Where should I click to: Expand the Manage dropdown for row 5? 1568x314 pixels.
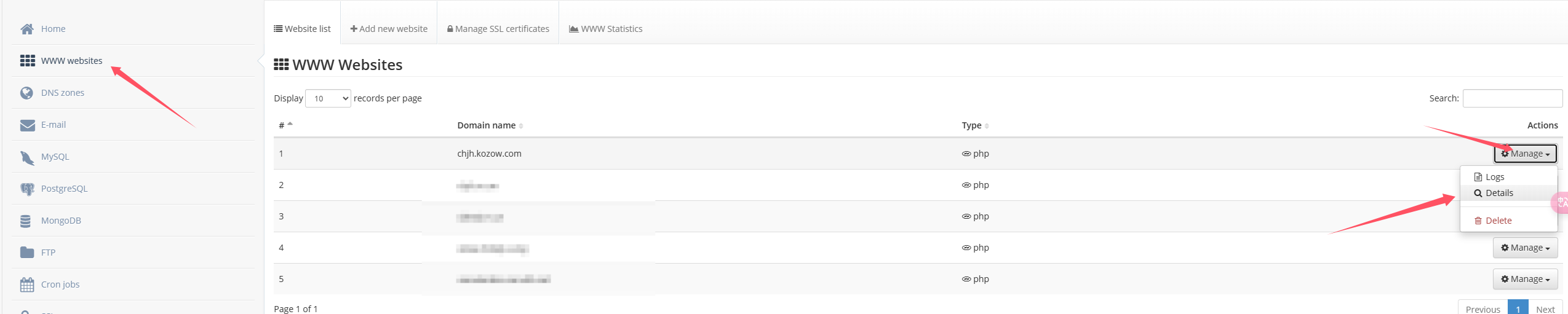click(x=1525, y=279)
